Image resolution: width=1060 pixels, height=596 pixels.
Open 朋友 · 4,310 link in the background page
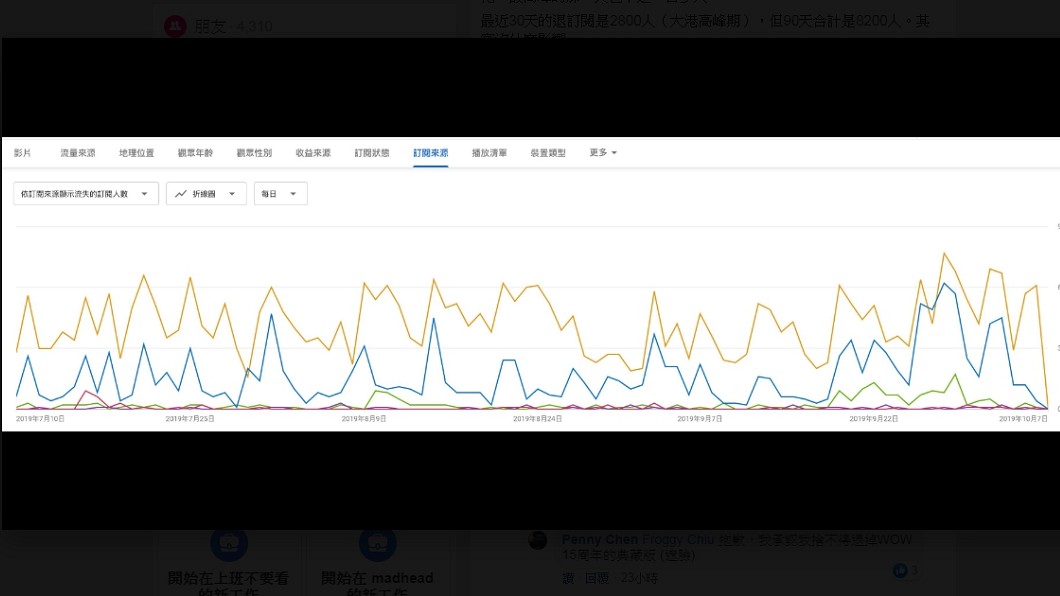(x=233, y=26)
